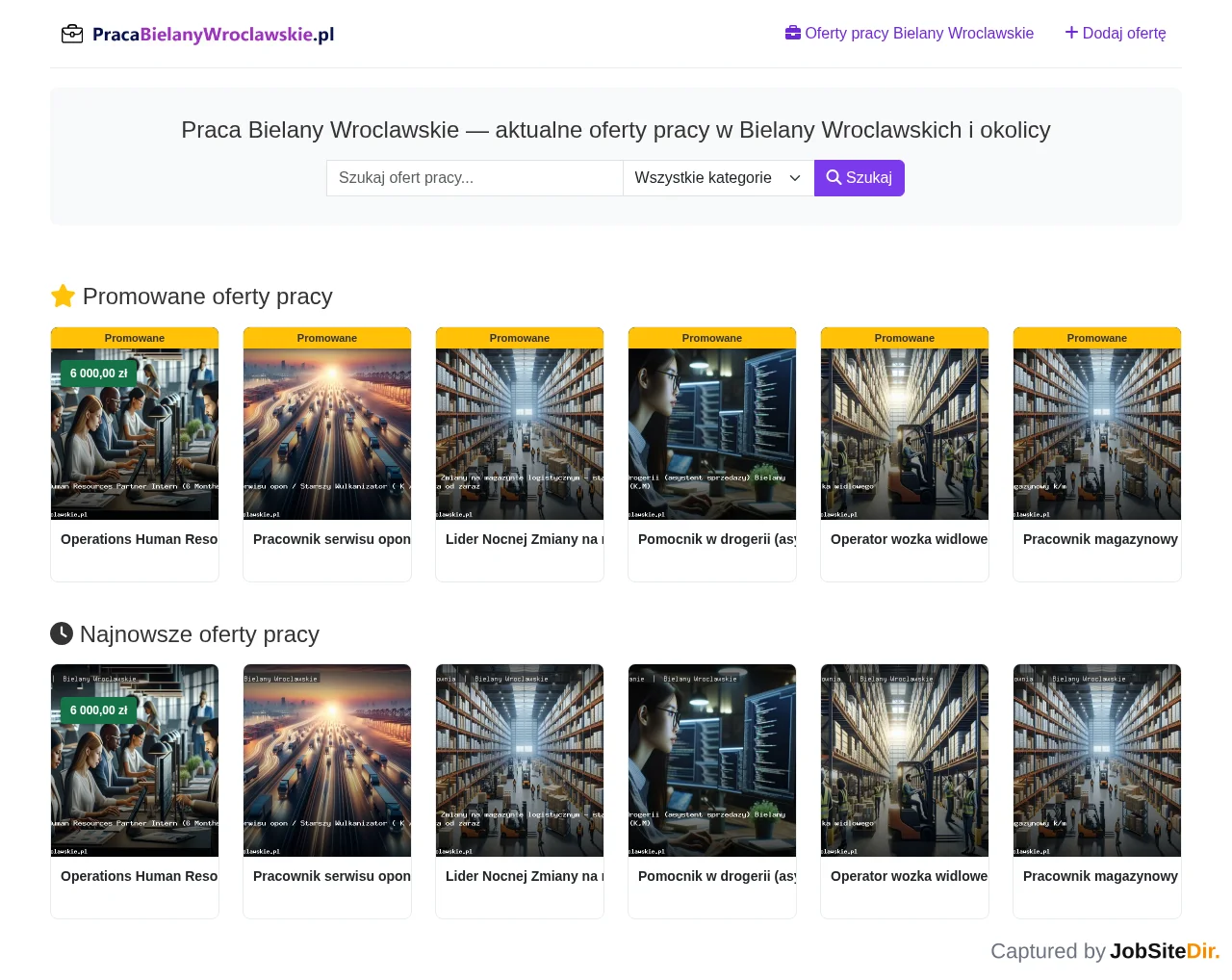This screenshot has height=980, width=1232.
Task: Expand the Wszystkie kategorie dropdown
Action: (x=718, y=178)
